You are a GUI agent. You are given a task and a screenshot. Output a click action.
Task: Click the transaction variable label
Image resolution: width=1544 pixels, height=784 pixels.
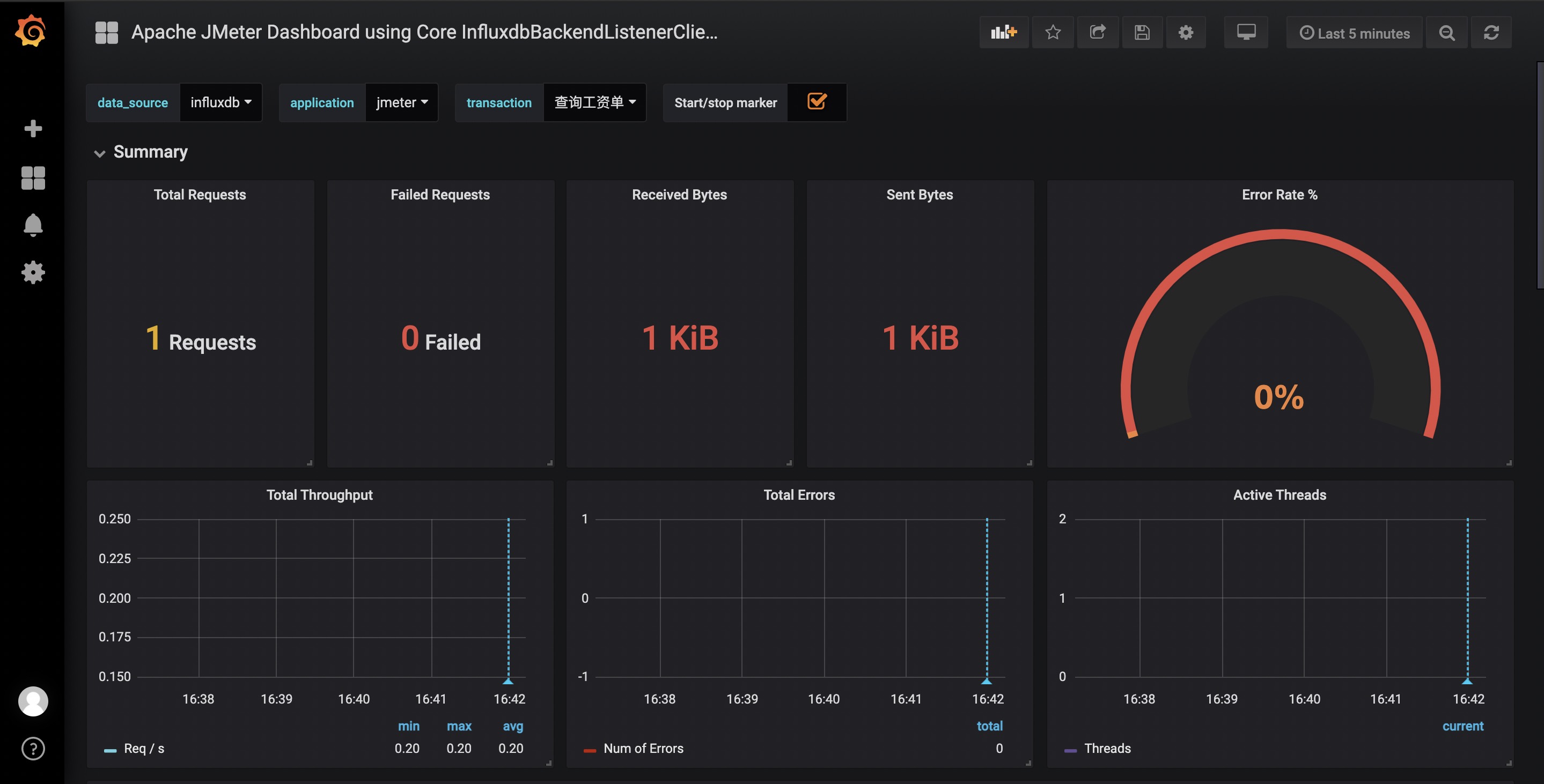click(499, 102)
